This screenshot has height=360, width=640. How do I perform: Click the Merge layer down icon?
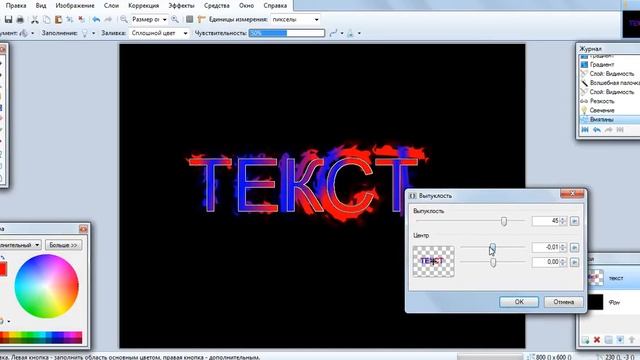point(620,340)
